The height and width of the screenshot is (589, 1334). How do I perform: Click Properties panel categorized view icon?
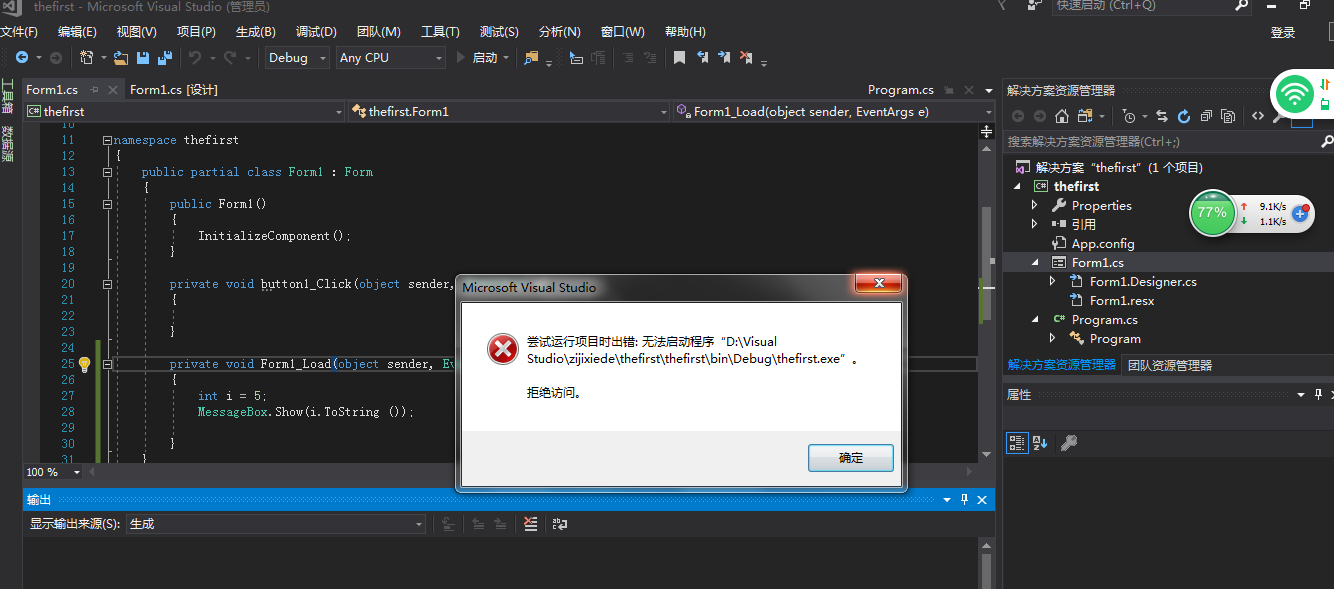1017,443
